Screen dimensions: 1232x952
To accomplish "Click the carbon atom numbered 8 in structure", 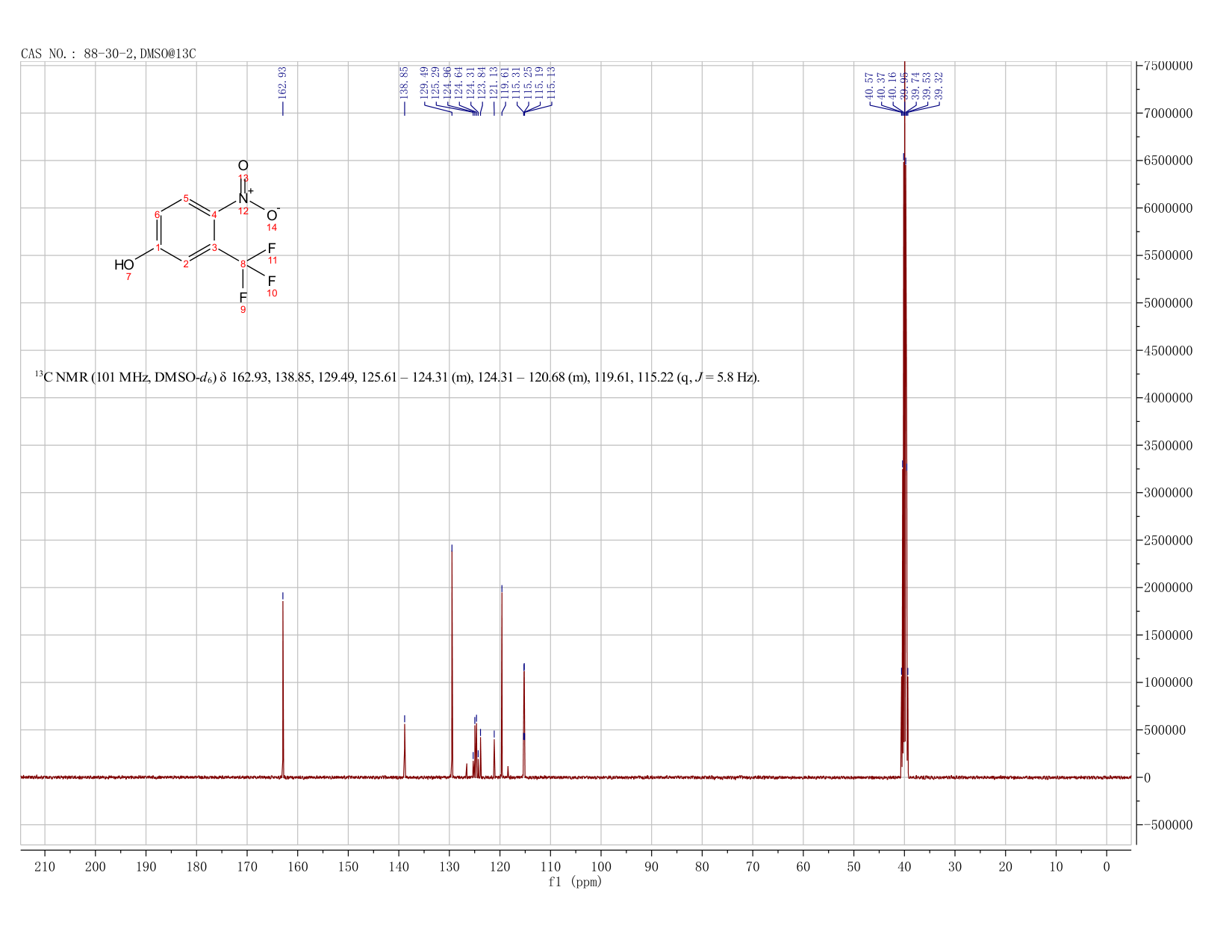I will point(243,264).
